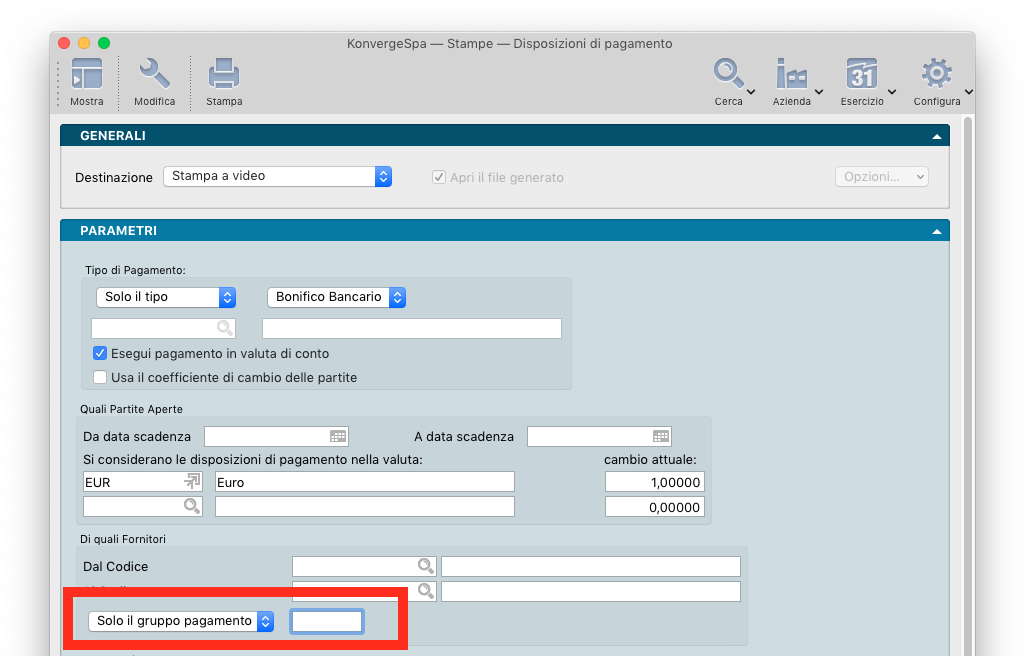1023x656 pixels.
Task: Collapse the GENERALI section
Action: [936, 136]
